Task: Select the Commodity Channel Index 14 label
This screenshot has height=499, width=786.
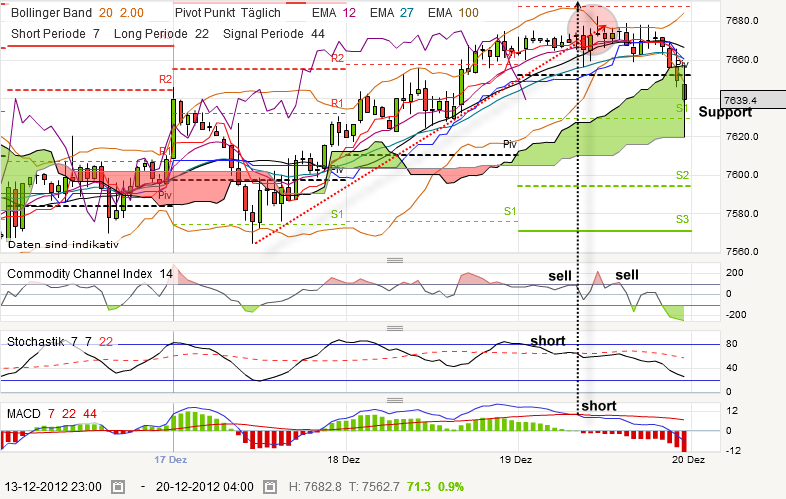Action: point(90,274)
